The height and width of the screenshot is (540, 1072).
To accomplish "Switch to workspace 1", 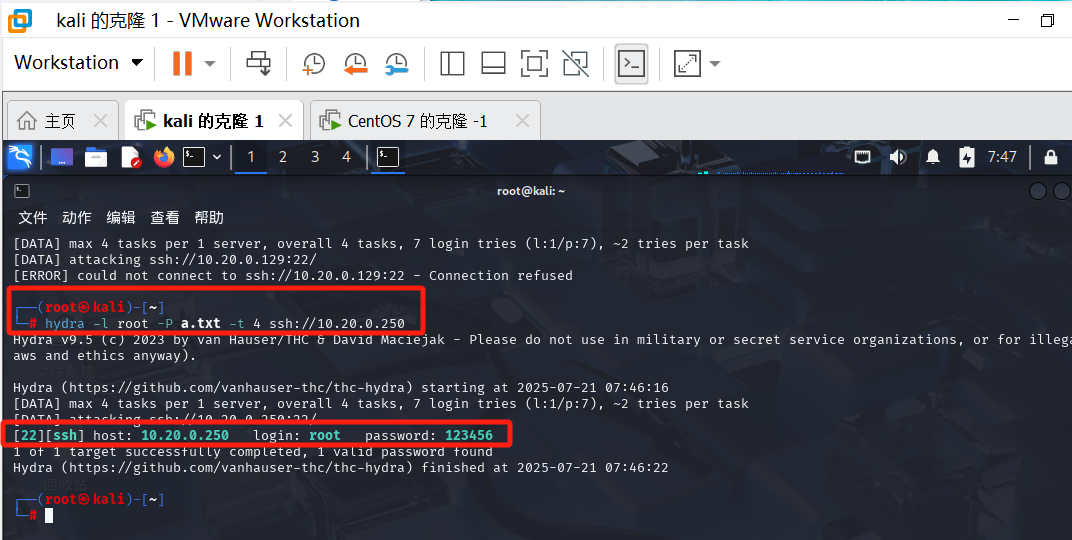I will click(x=250, y=157).
